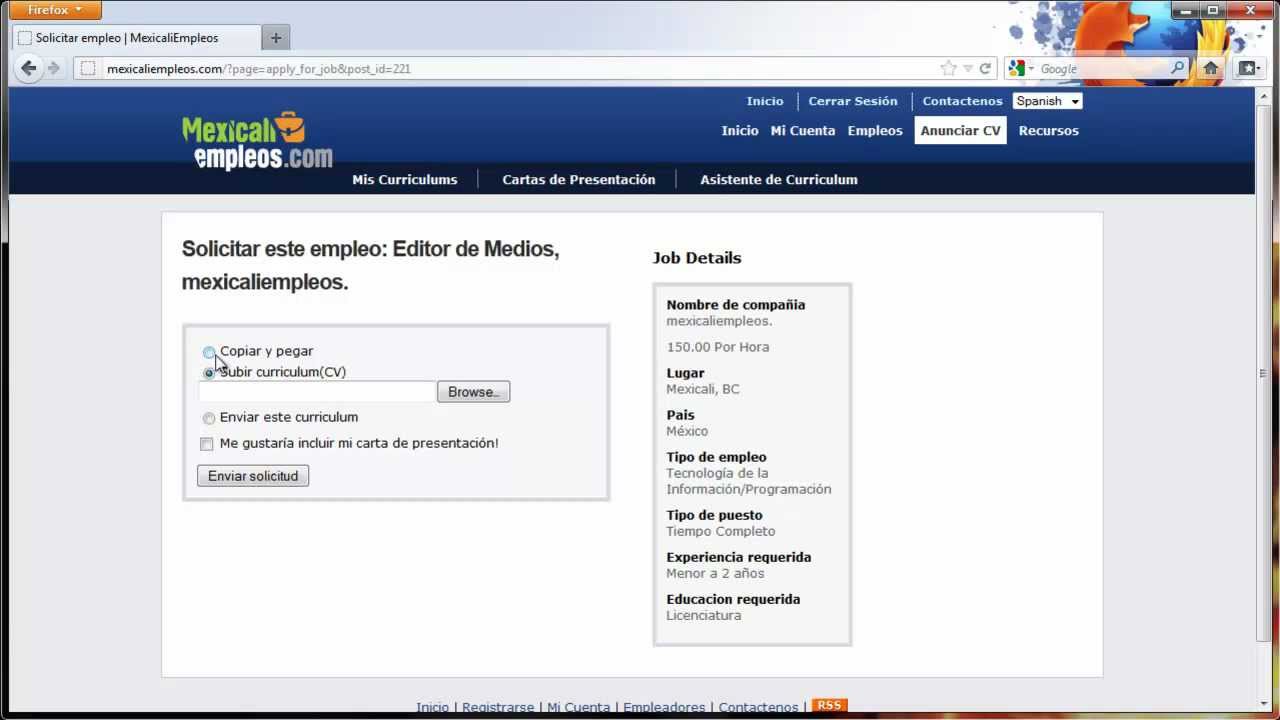1280x720 pixels.
Task: Click the reload page icon
Action: point(985,68)
